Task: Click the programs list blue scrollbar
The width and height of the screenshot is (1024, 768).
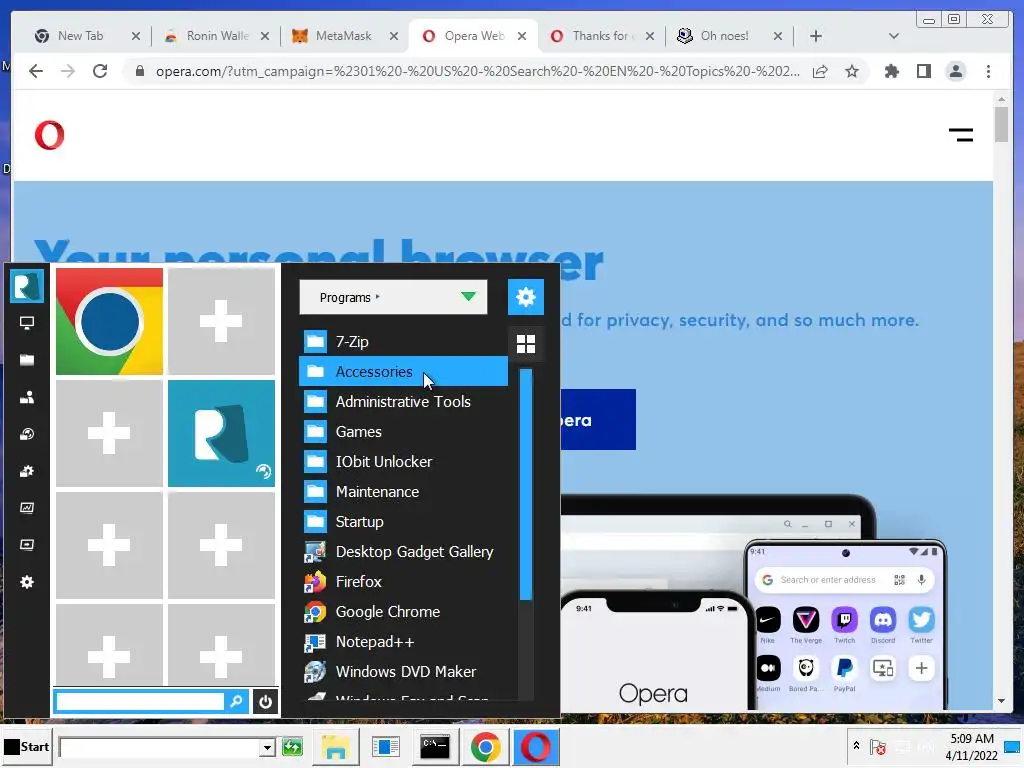Action: [526, 484]
